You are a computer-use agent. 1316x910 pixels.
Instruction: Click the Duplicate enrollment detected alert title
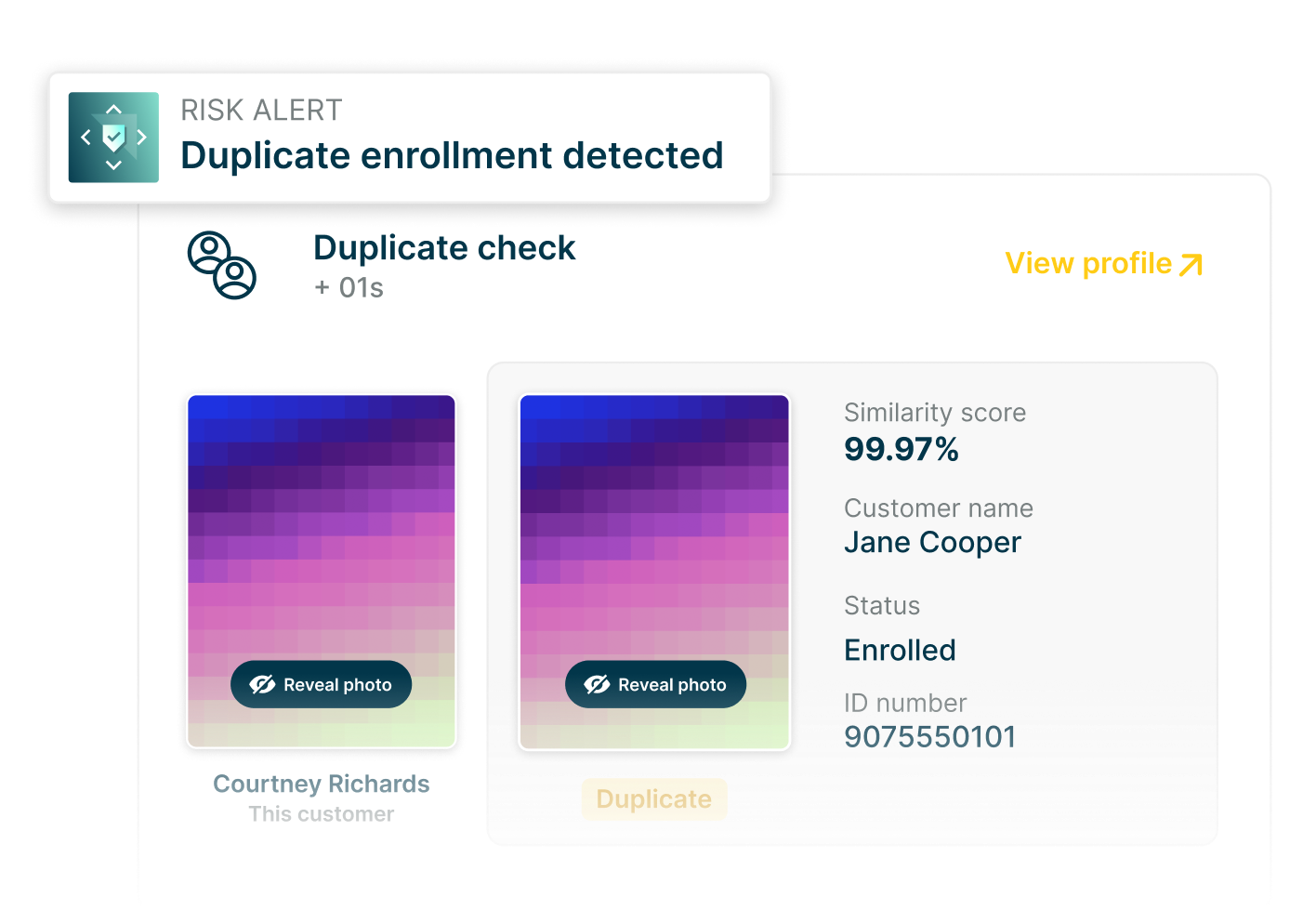coord(452,155)
